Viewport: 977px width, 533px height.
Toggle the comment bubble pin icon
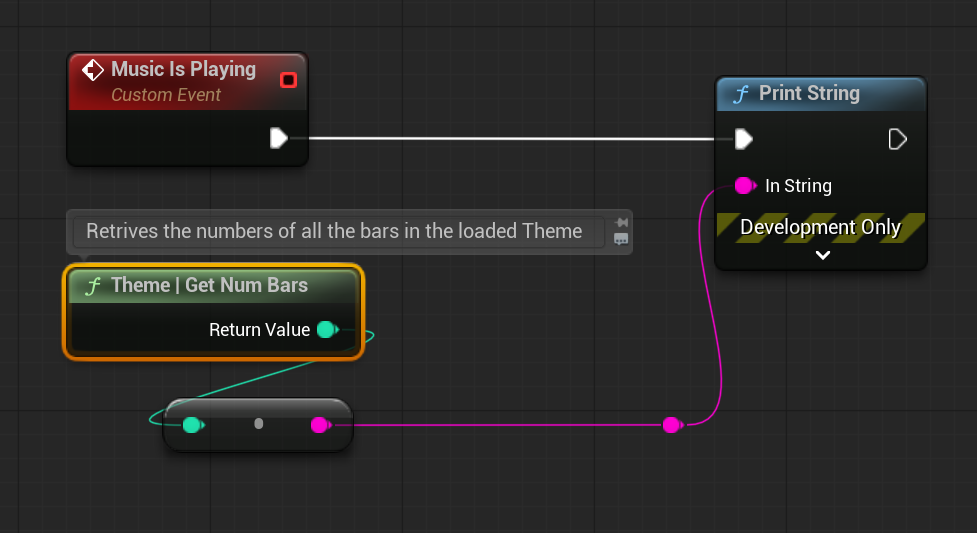[621, 222]
